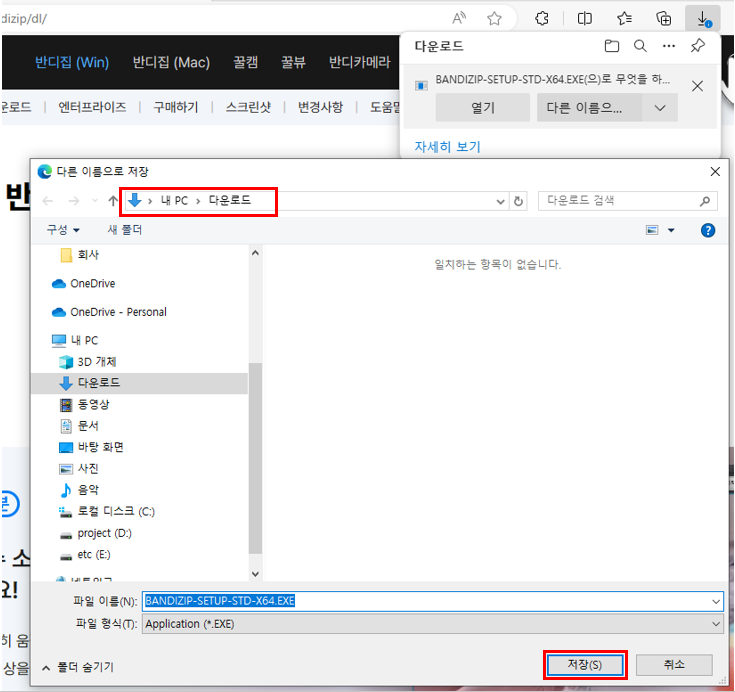Click the 취소 button

[674, 664]
